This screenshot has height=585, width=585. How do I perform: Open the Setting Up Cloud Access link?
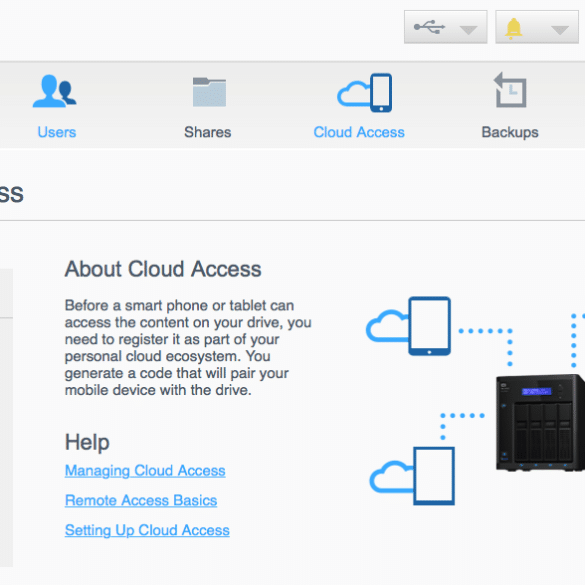(147, 530)
